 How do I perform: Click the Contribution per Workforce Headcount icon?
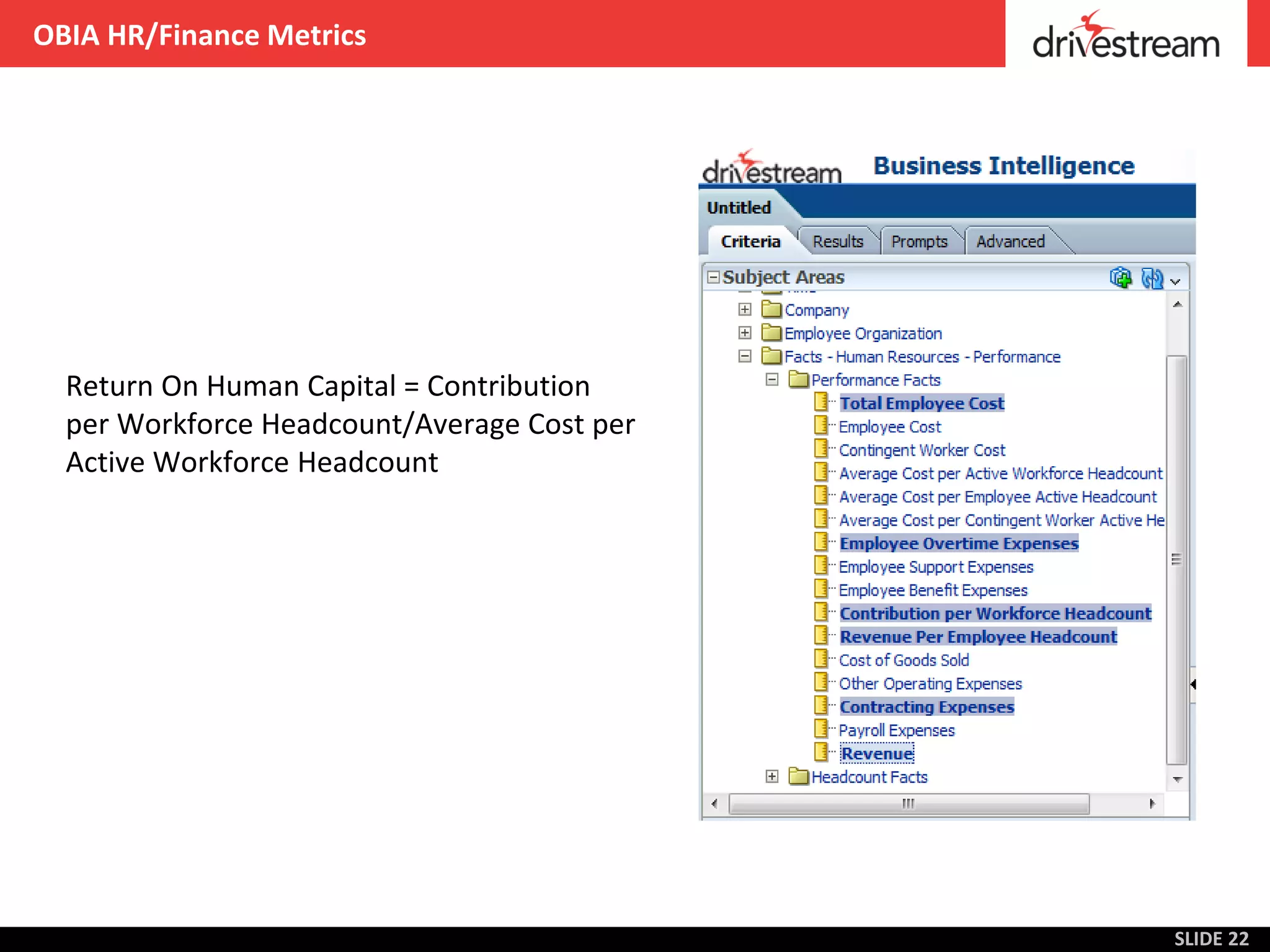(821, 612)
